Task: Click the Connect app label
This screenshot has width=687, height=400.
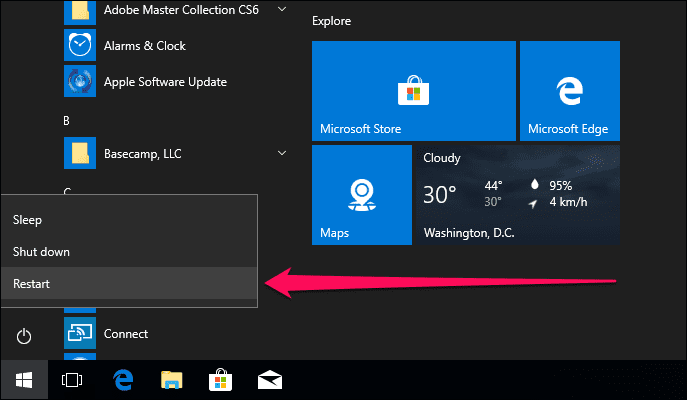Action: [126, 334]
